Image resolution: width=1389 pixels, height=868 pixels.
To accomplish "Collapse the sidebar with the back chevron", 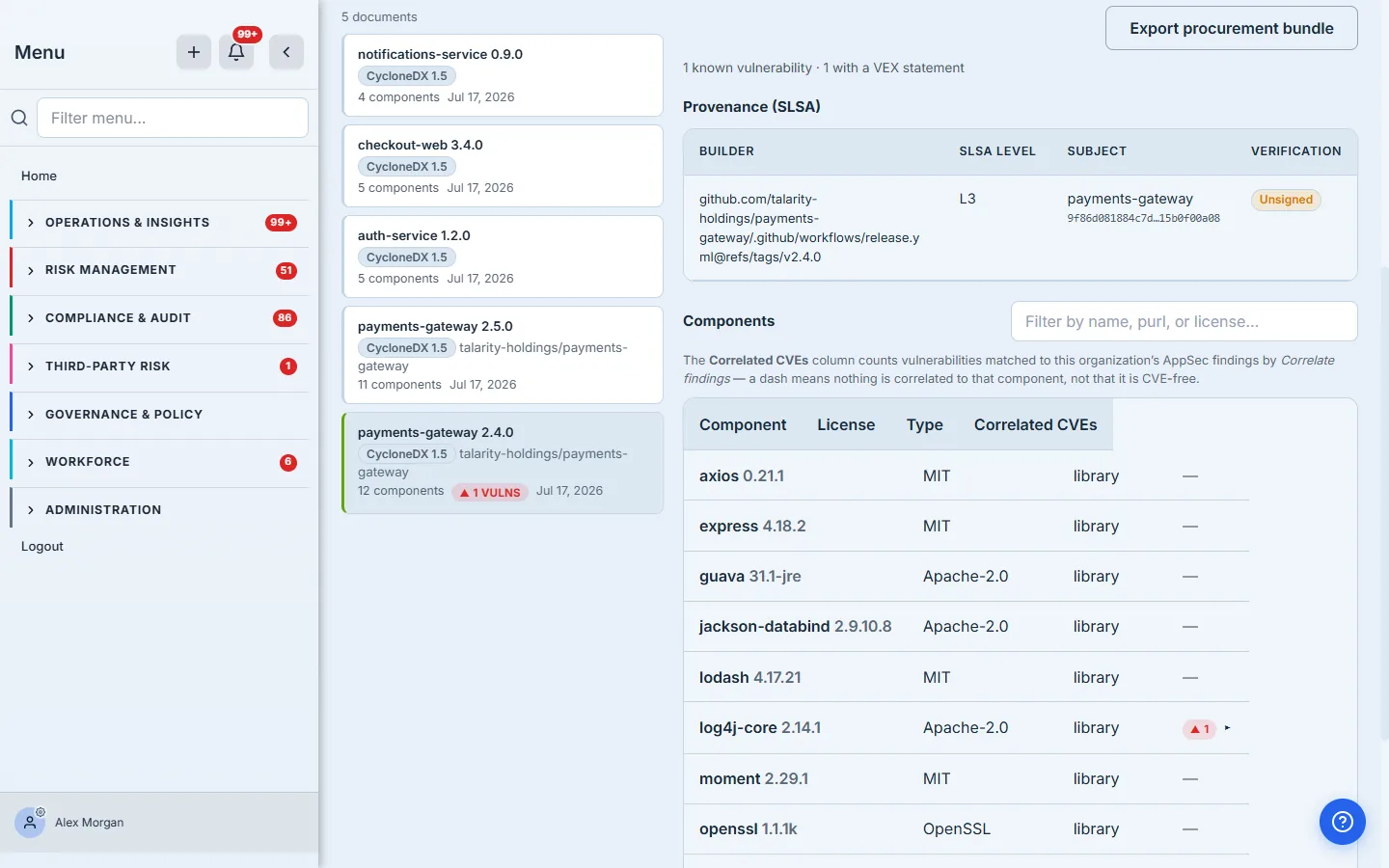I will 286,52.
